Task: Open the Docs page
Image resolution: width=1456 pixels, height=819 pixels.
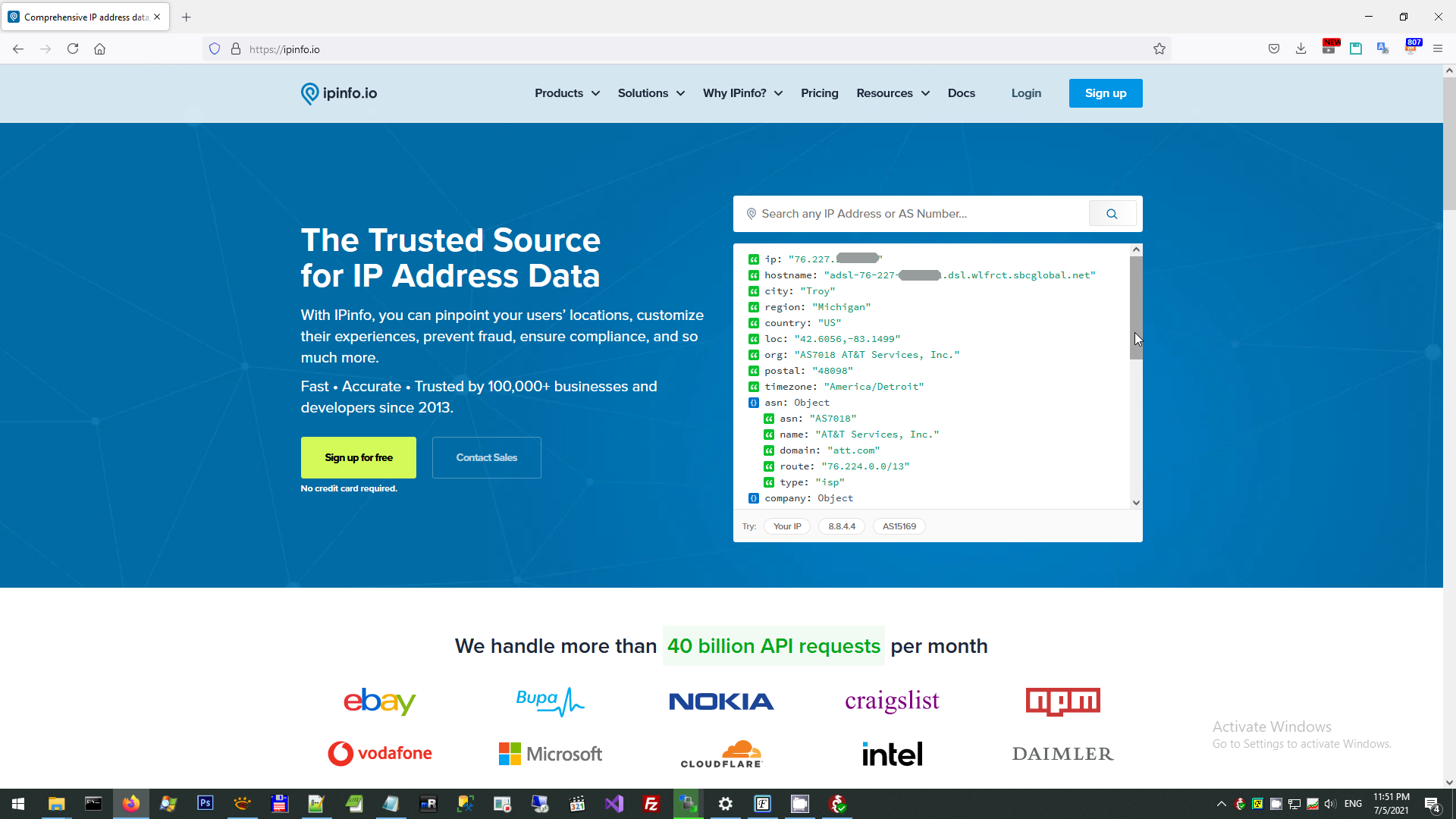Action: pyautogui.click(x=961, y=93)
